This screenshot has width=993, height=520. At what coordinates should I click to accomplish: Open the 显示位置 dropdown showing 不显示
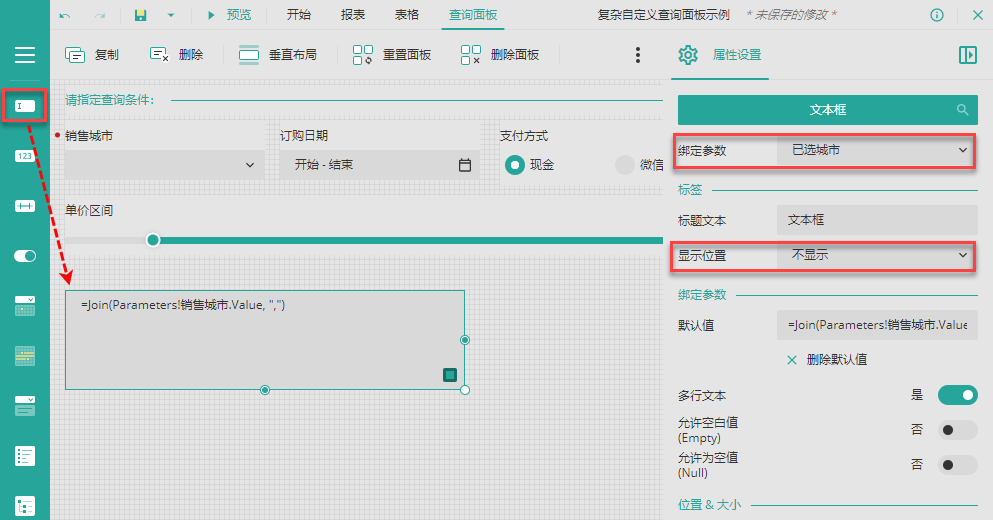(877, 255)
